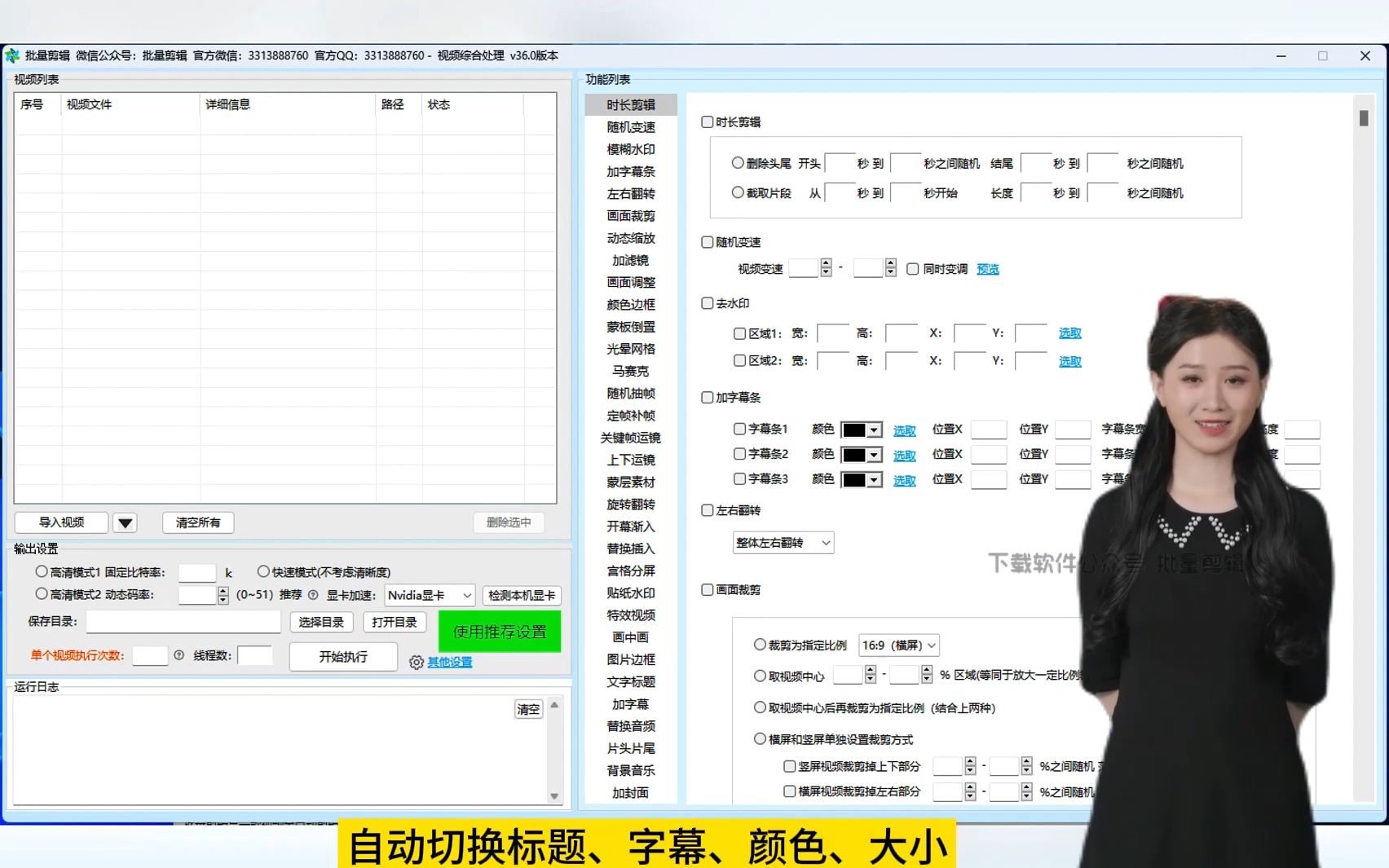Select the 删除头尾 radio option

(737, 161)
